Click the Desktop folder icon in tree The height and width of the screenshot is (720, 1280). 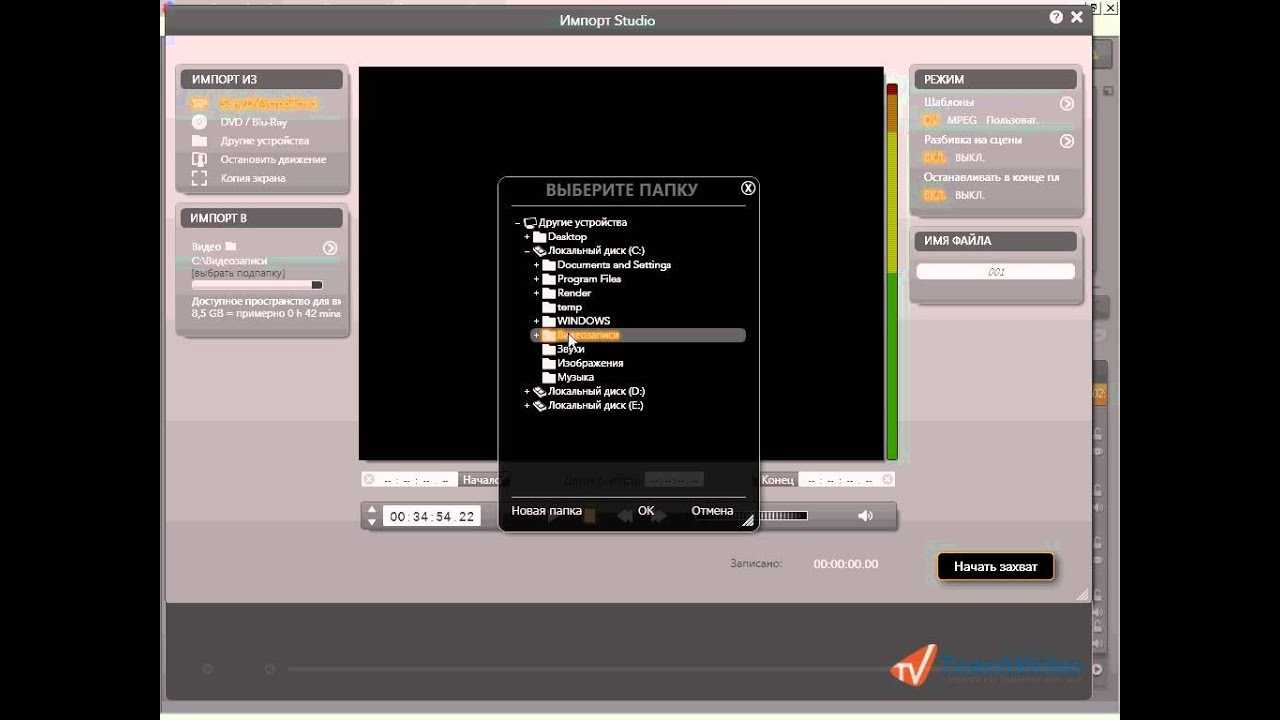pos(540,237)
